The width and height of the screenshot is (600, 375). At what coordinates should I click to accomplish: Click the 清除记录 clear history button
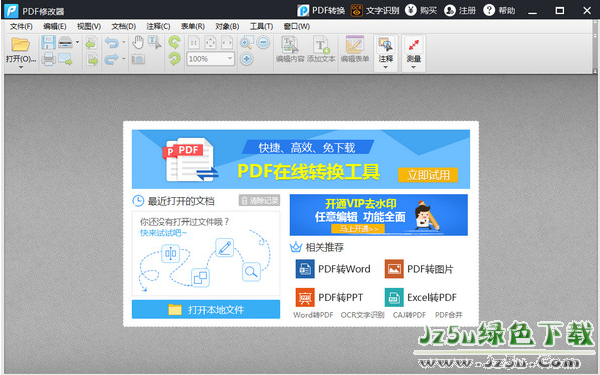pos(259,200)
